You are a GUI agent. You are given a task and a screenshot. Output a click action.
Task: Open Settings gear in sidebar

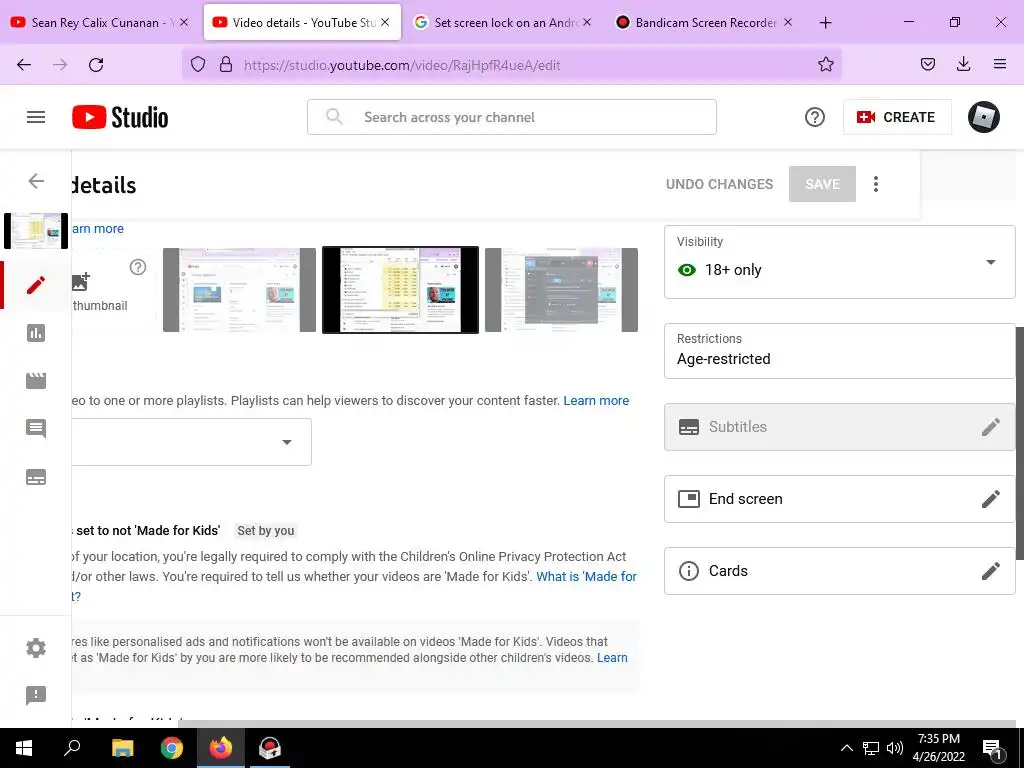[36, 648]
